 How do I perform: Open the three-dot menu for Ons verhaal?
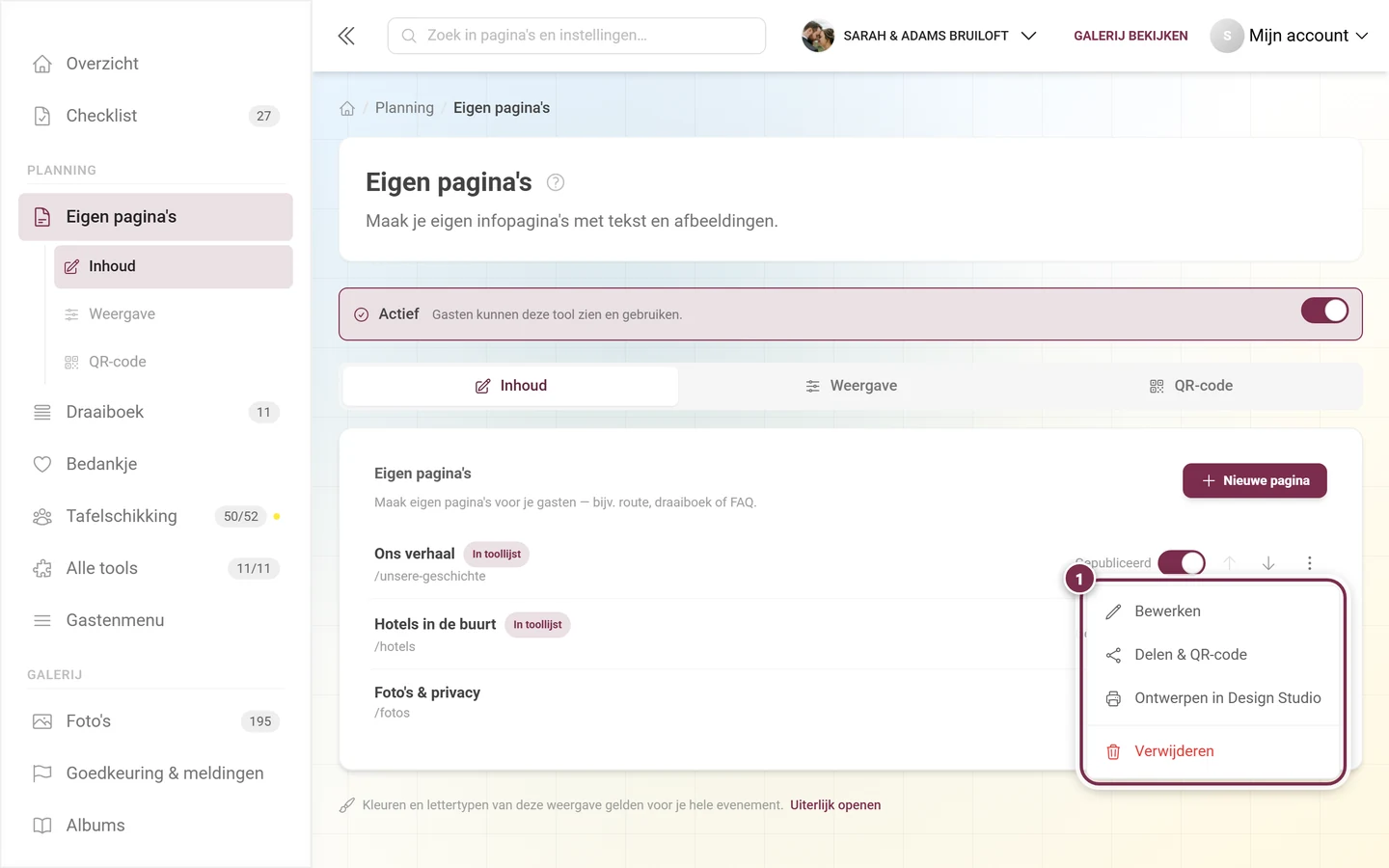click(1309, 563)
